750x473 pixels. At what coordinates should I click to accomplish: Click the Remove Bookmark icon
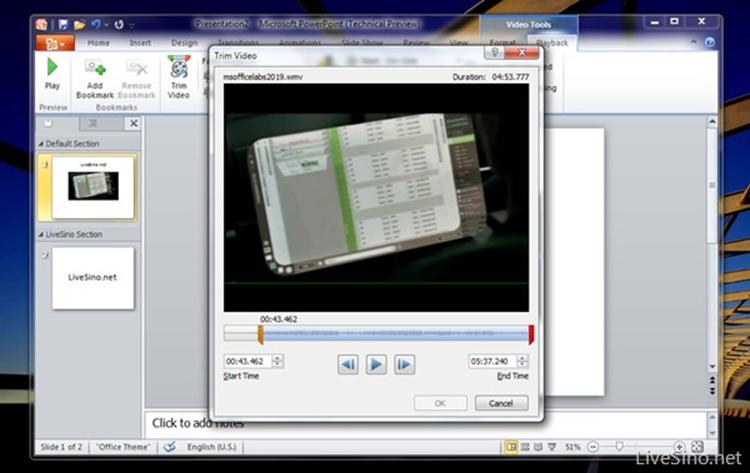tap(136, 68)
